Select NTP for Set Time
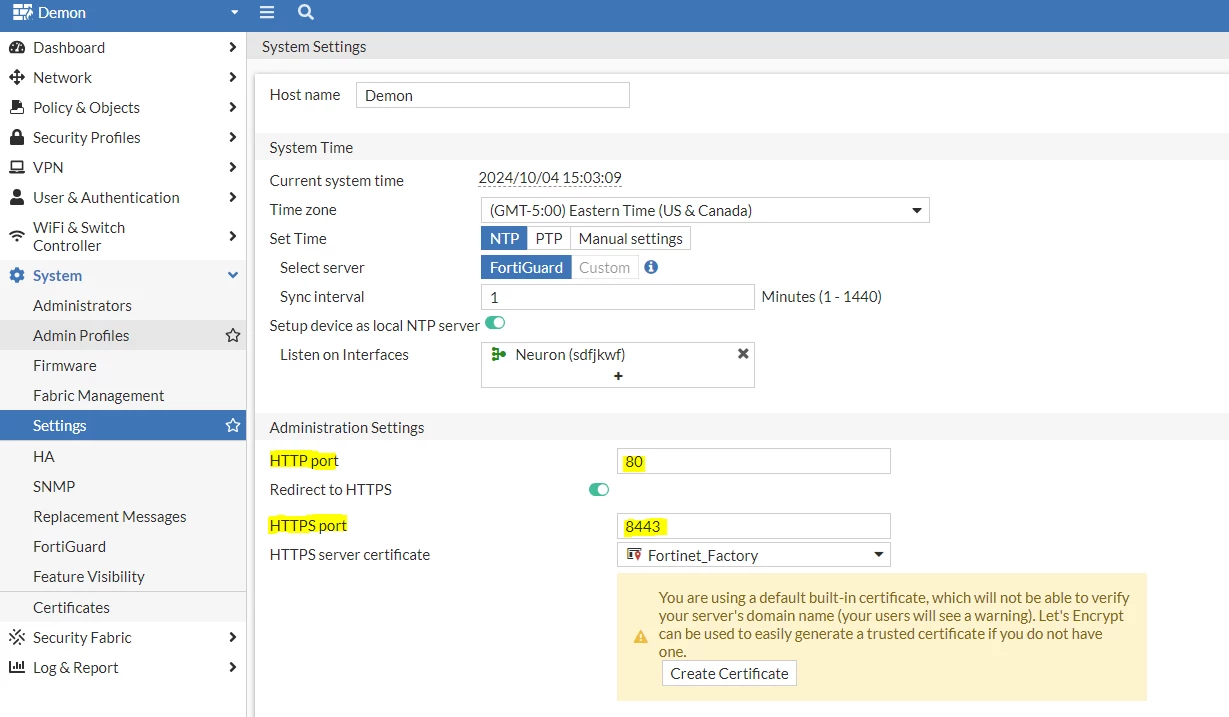 (504, 238)
